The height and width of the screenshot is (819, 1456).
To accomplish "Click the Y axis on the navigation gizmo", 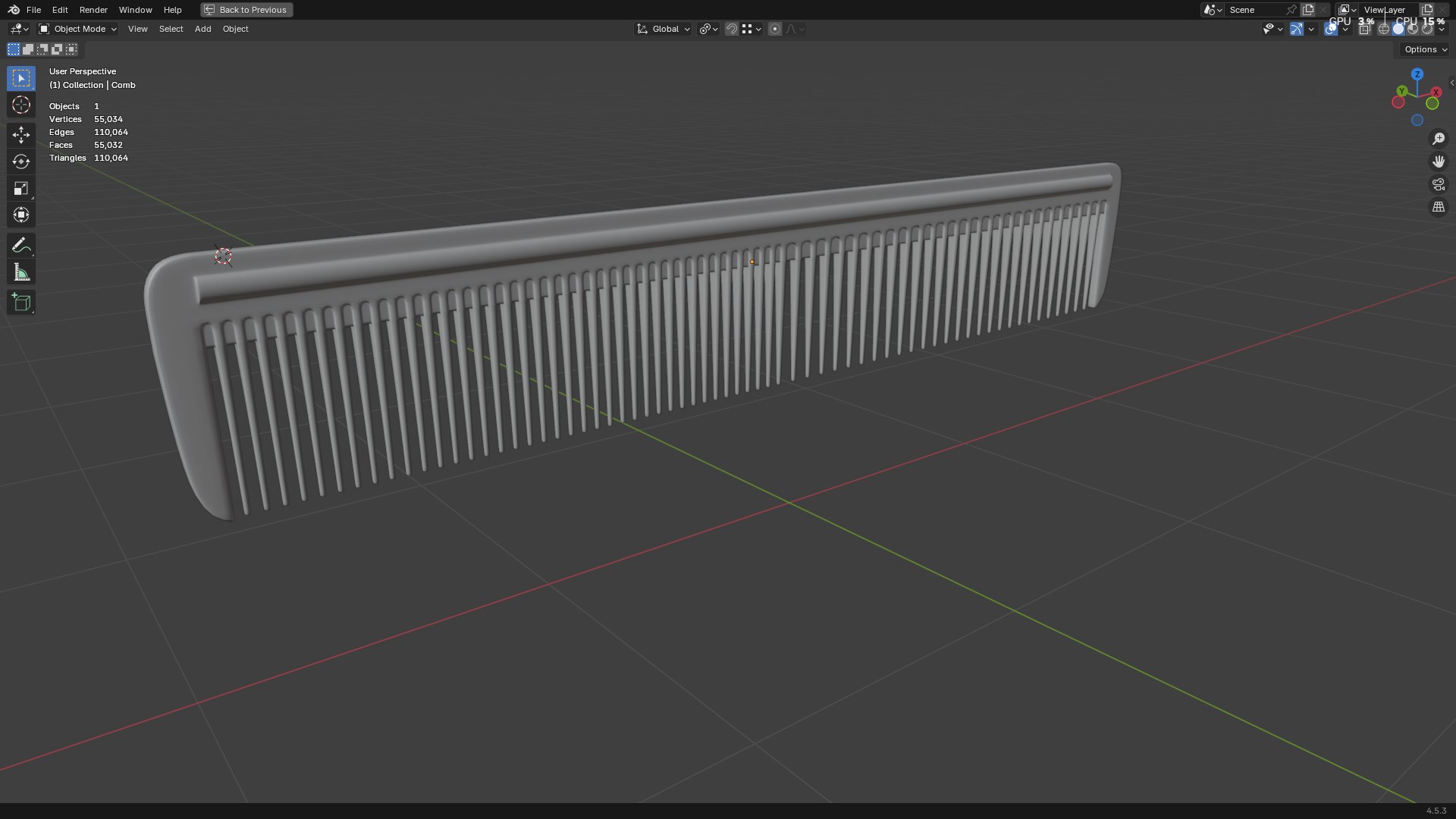I will 1402,91.
